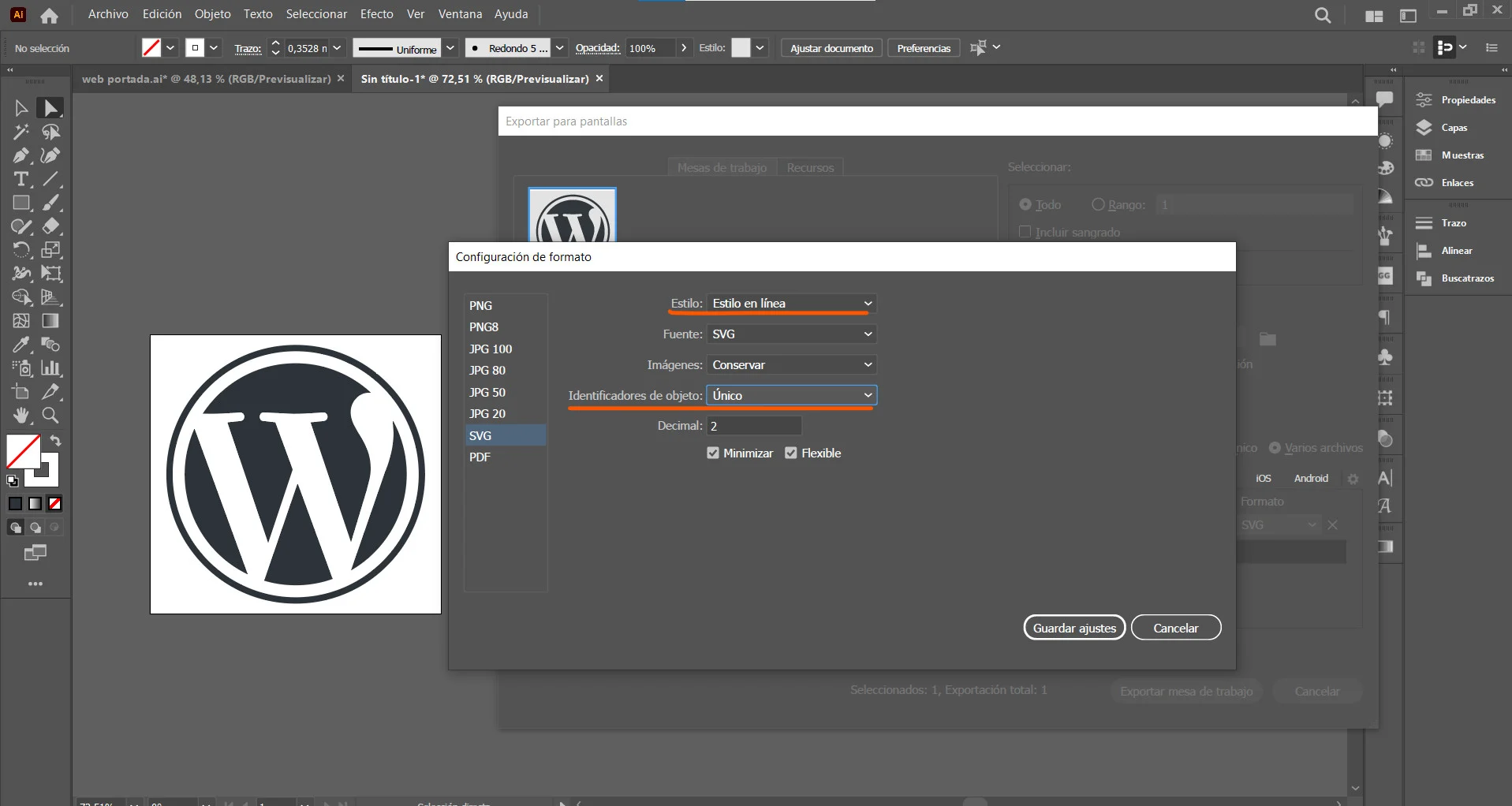1512x806 pixels.
Task: Expand the fill color dropdown arrow
Action: point(170,48)
